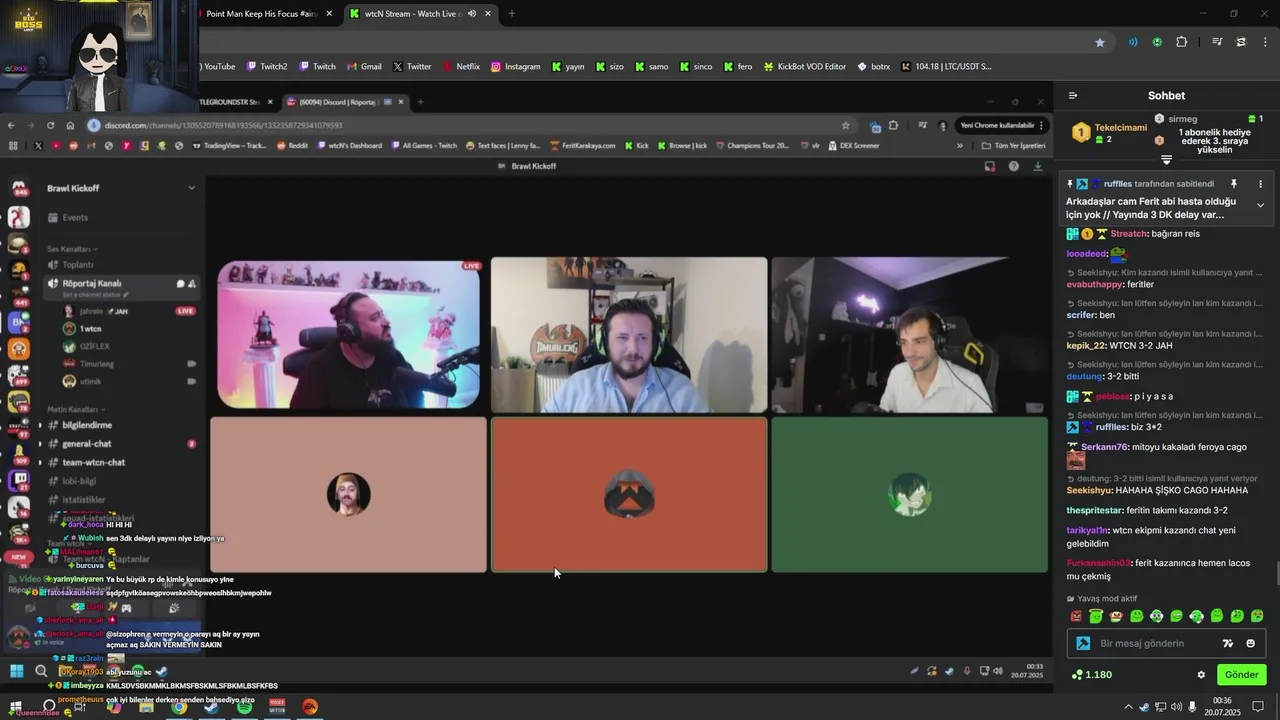The height and width of the screenshot is (720, 1280).
Task: Bookmark page with blue star icon
Action: [x=1100, y=42]
